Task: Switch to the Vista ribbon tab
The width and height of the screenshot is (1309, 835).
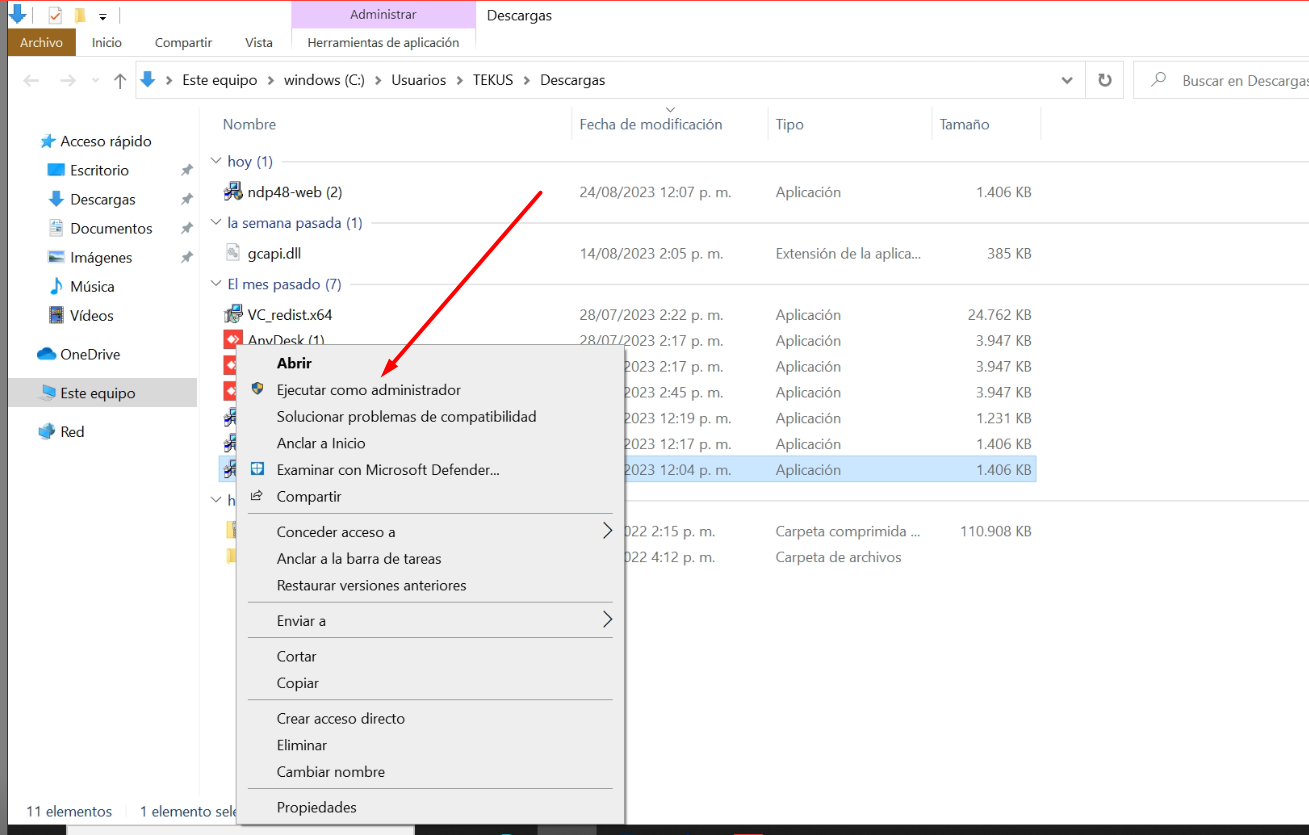Action: point(258,42)
